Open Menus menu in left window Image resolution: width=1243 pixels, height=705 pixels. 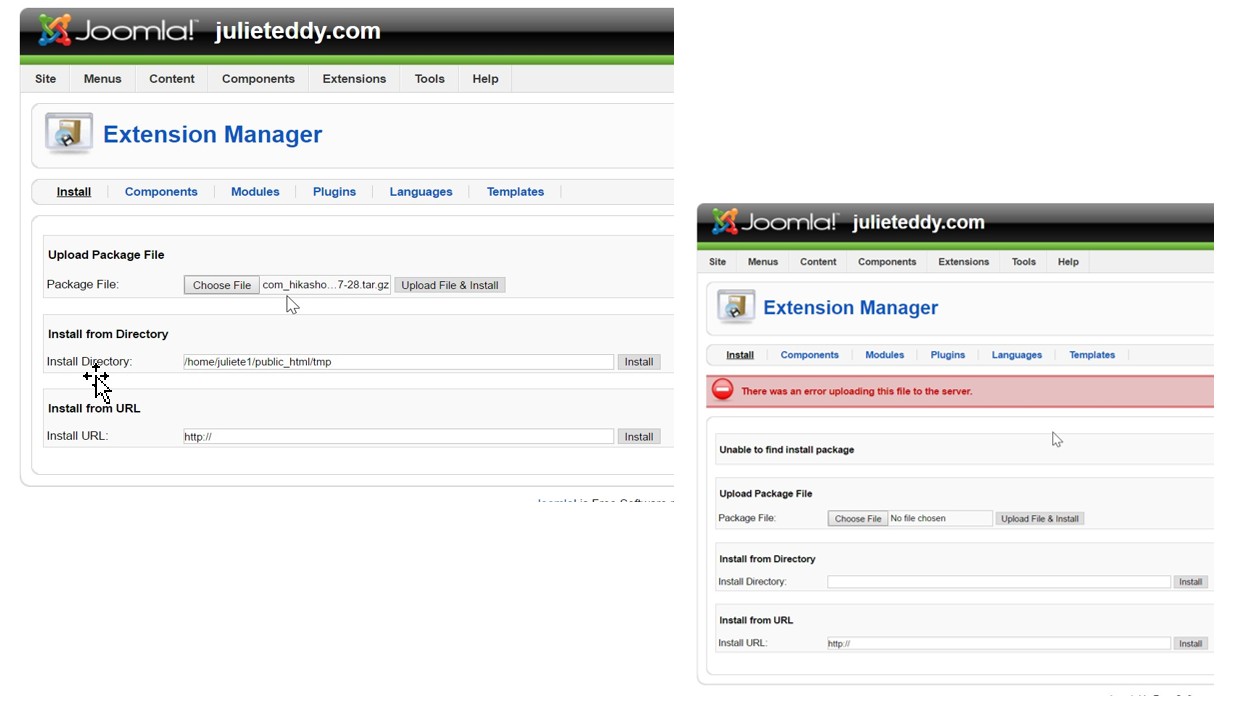[x=102, y=79]
